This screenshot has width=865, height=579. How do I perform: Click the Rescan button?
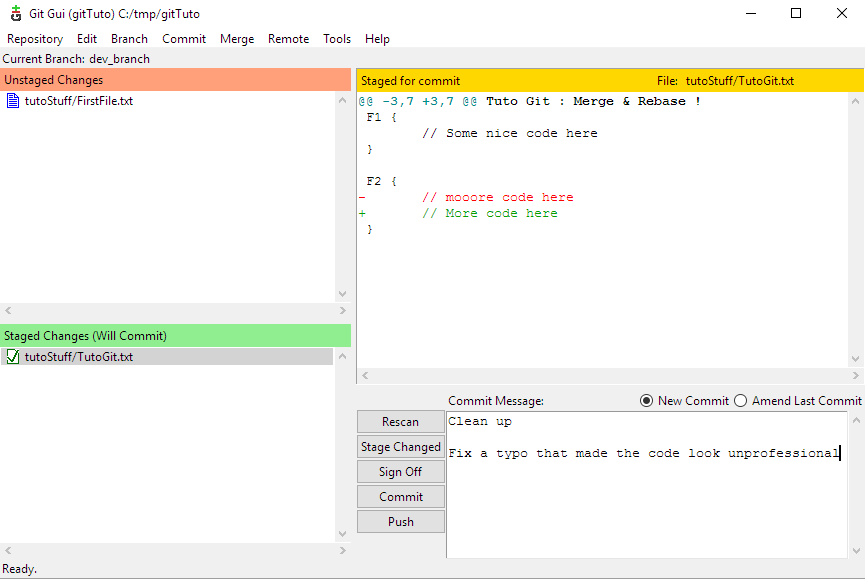(401, 422)
